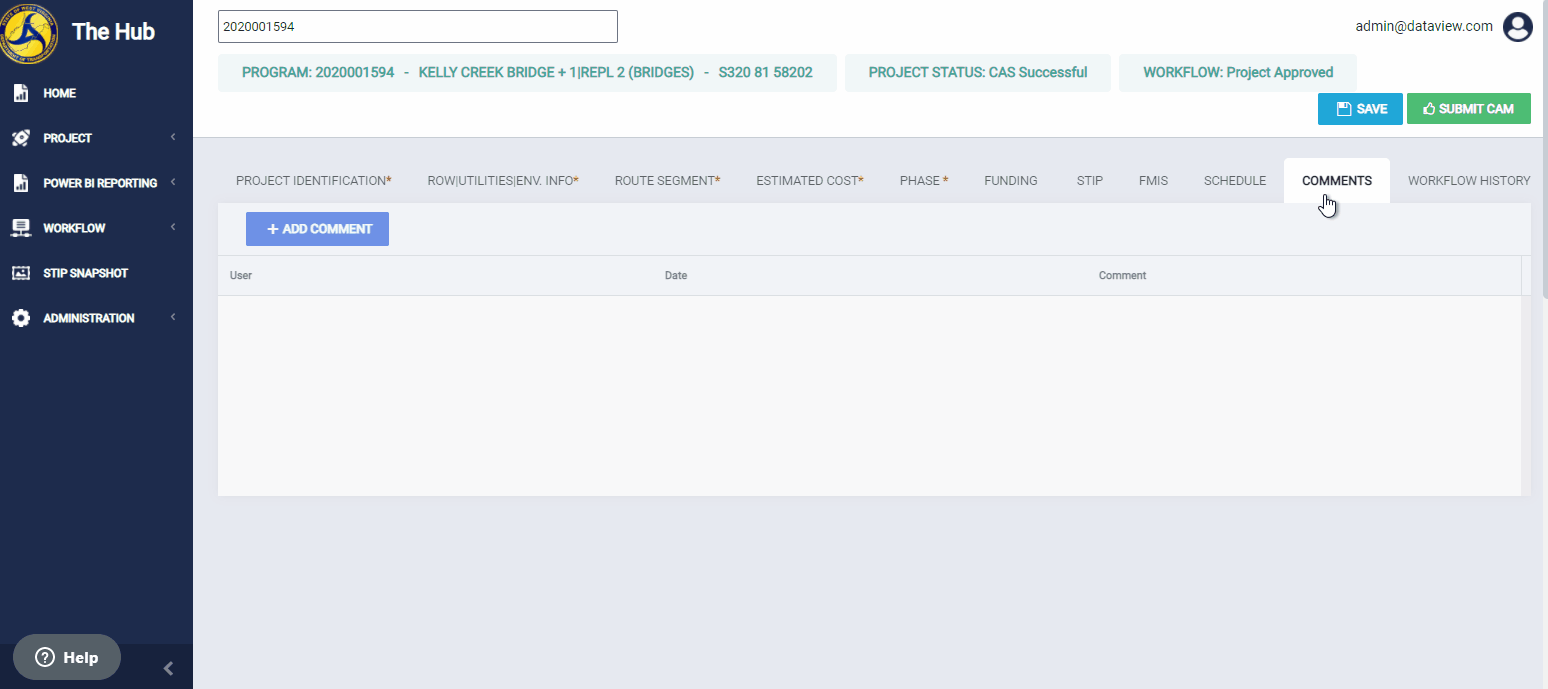Open the Route Segment tab
This screenshot has height=689, width=1548.
coord(667,181)
